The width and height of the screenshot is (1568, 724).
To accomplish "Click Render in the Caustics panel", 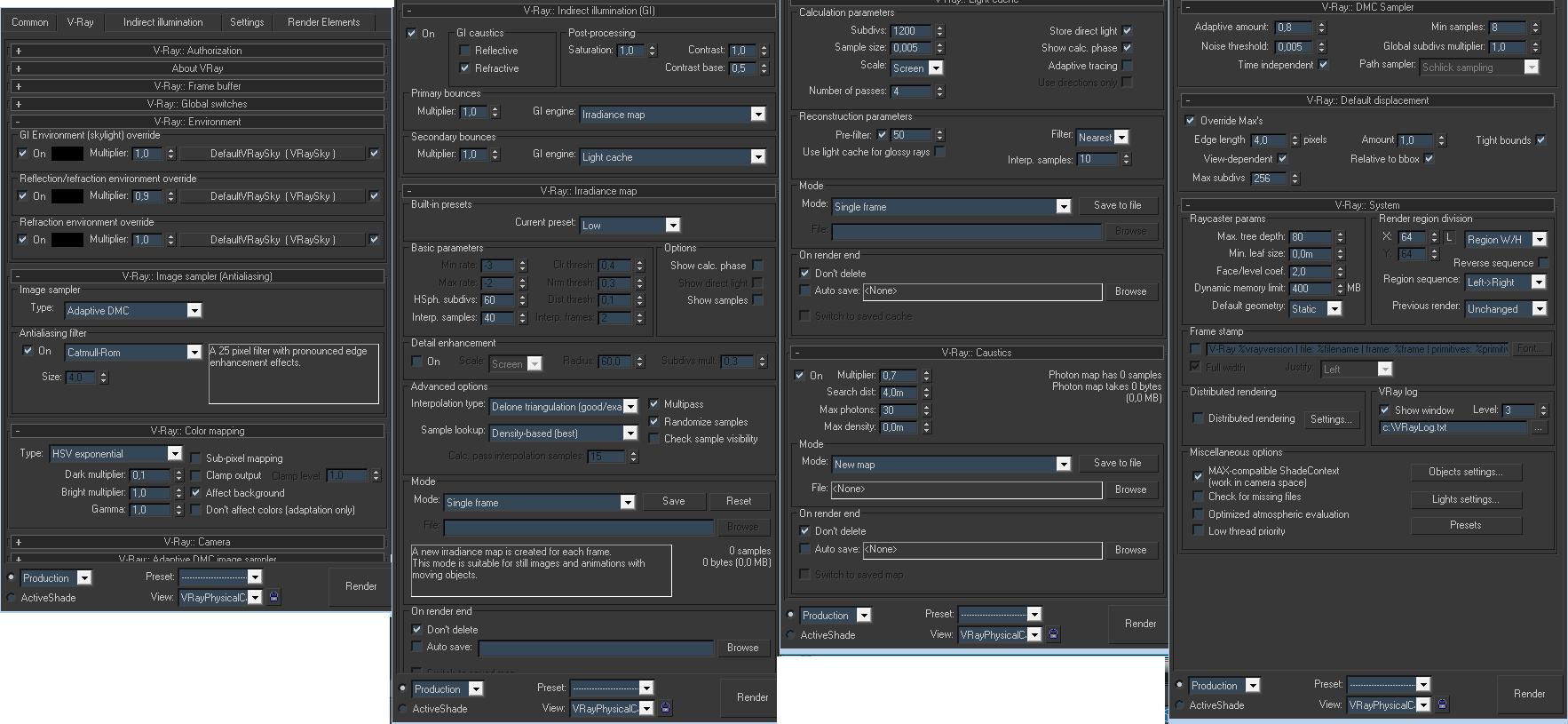I will 1140,624.
